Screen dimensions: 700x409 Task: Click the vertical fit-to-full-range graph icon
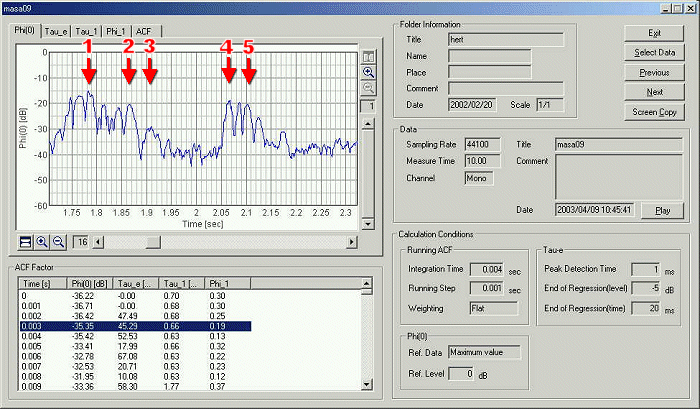point(368,57)
